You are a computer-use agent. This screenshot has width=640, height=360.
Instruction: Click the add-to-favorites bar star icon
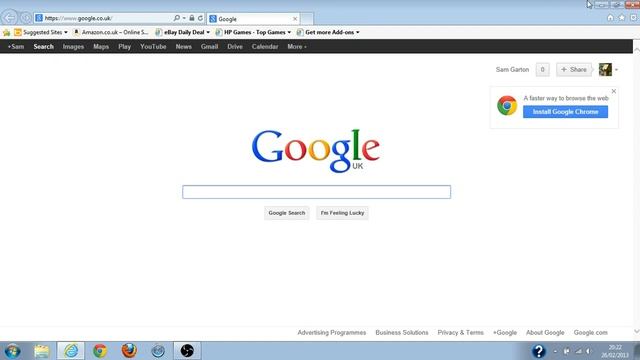(6, 32)
